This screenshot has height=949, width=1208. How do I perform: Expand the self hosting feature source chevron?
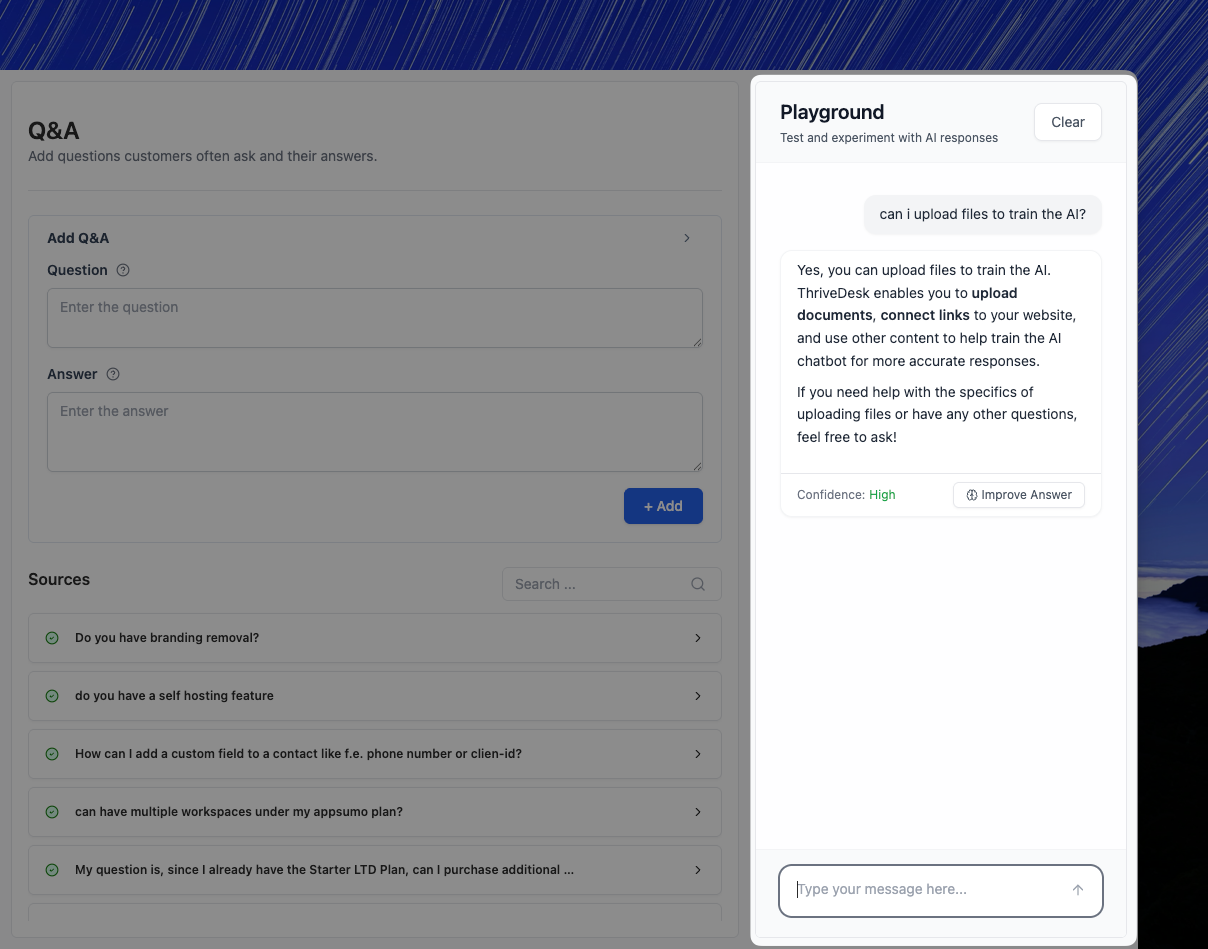click(x=698, y=696)
